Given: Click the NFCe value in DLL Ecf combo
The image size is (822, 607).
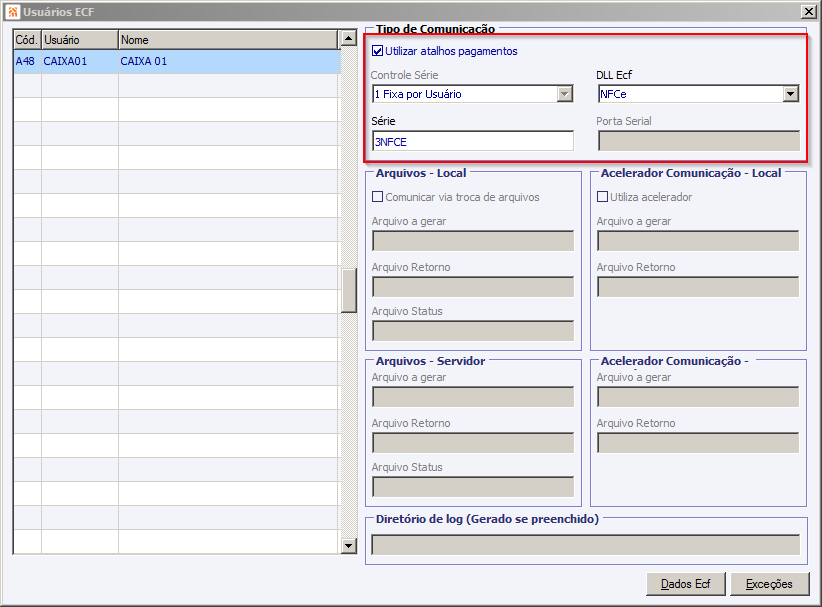Looking at the screenshot, I should tap(613, 94).
